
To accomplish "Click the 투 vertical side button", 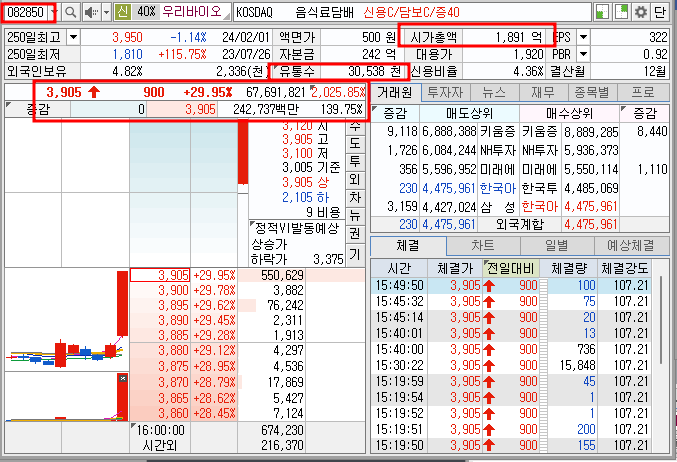I will pyautogui.click(x=355, y=161).
